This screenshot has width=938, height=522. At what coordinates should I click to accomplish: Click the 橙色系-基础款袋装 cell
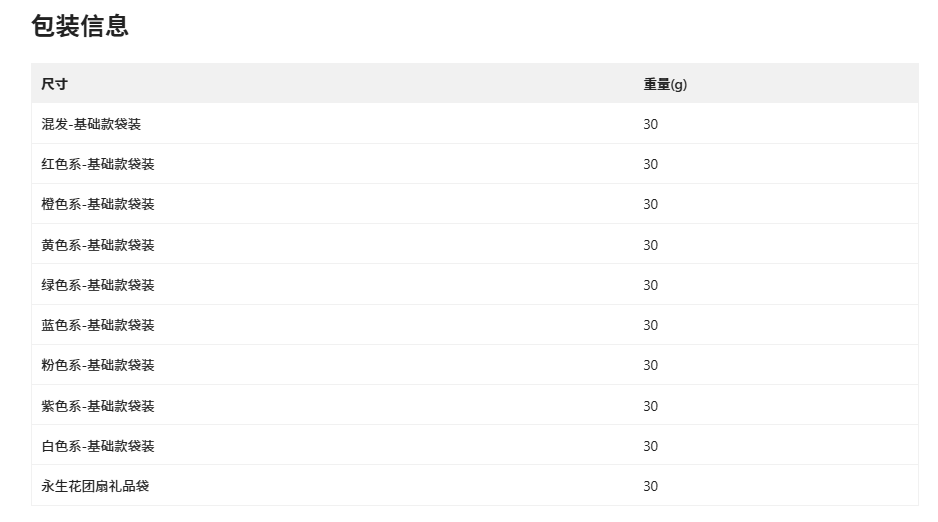pos(98,204)
